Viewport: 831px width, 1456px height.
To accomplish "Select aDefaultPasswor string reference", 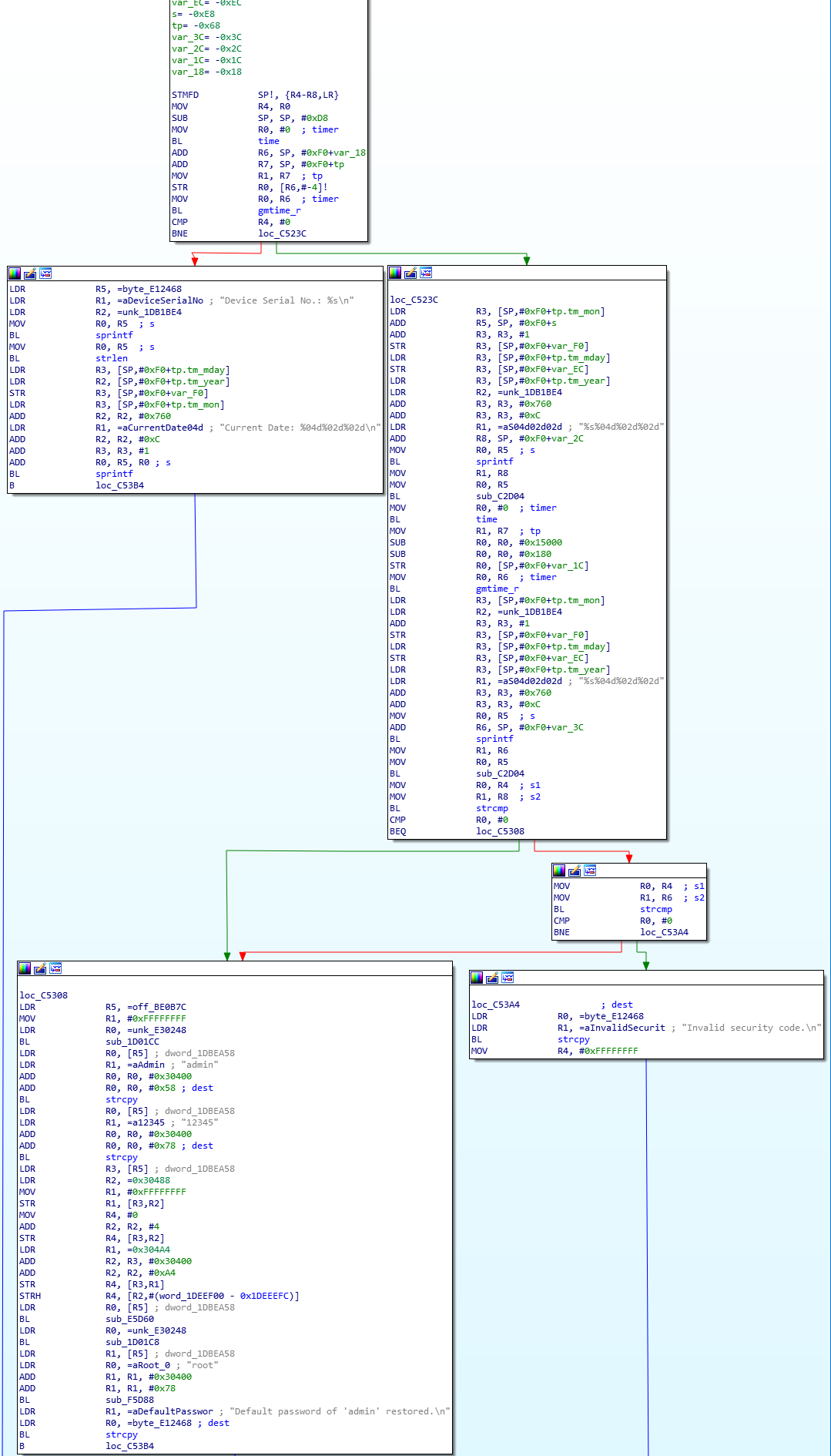I will coord(173,1411).
